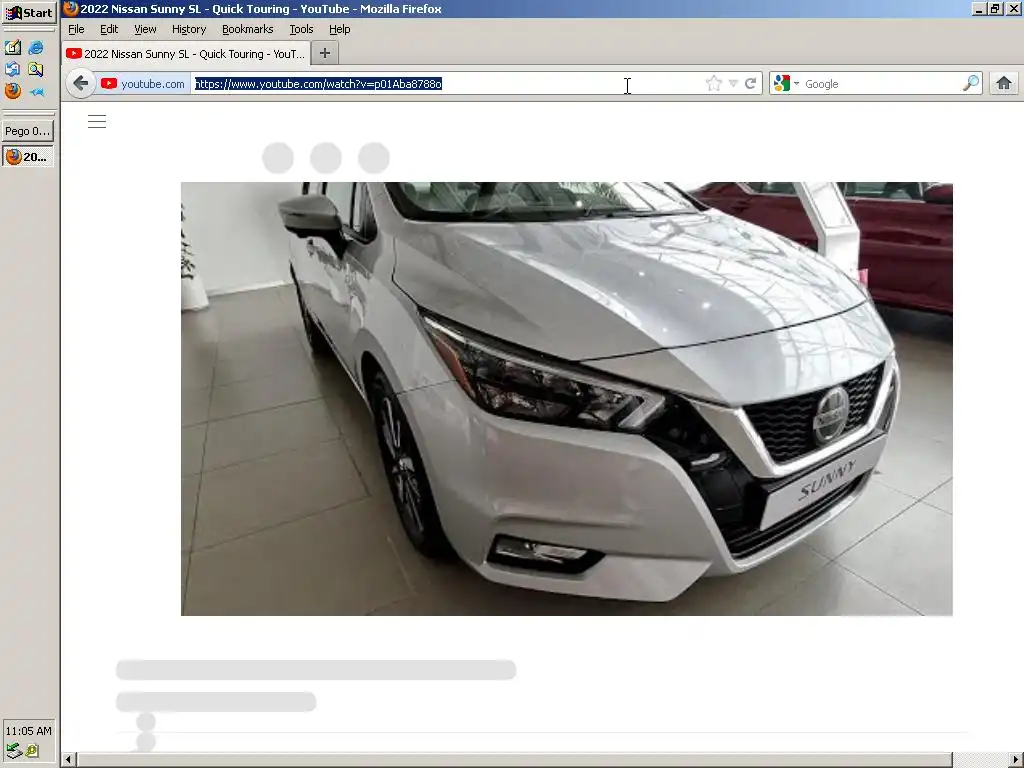1024x768 pixels.
Task: Open the folder search quick launch icon
Action: pos(36,69)
